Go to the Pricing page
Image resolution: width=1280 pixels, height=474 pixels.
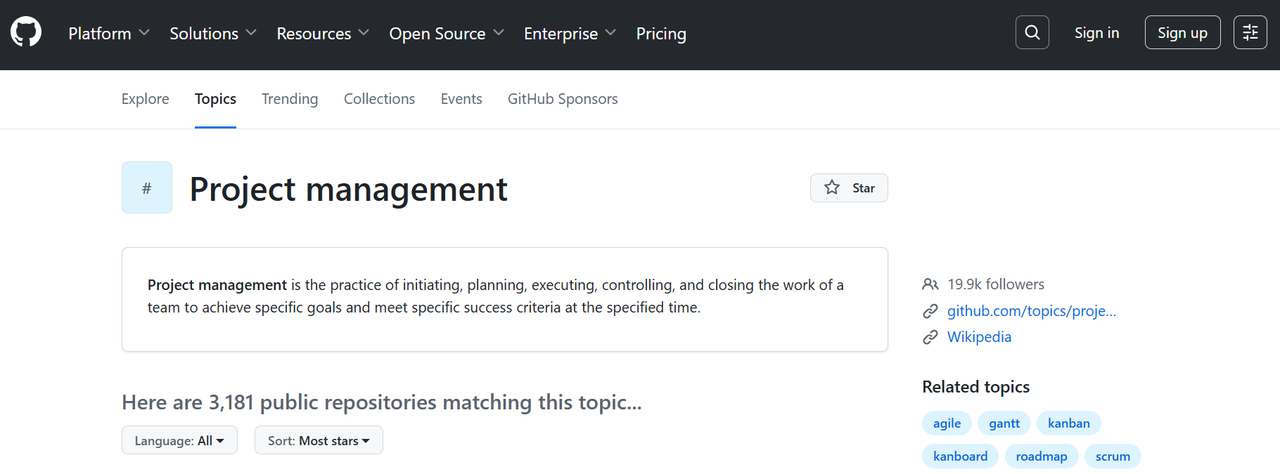(x=661, y=33)
